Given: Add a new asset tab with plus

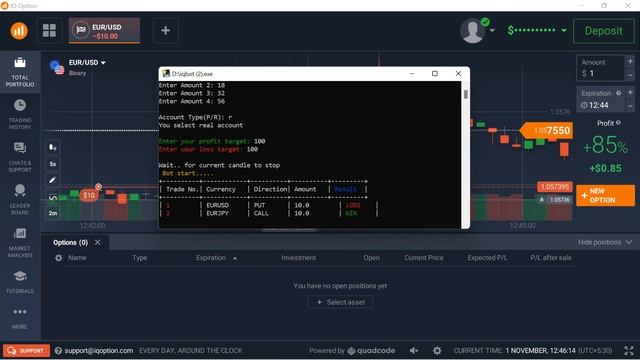Looking at the screenshot, I should (x=165, y=30).
